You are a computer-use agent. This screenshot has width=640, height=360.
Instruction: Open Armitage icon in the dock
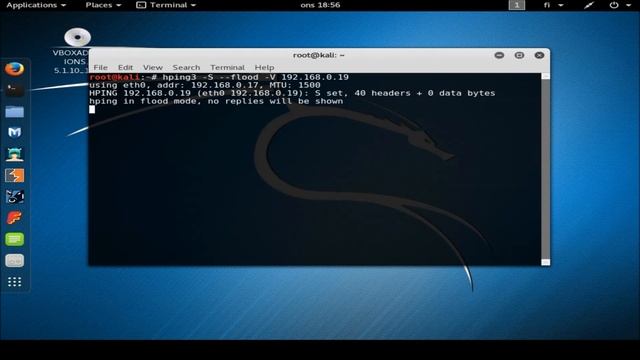coord(14,154)
